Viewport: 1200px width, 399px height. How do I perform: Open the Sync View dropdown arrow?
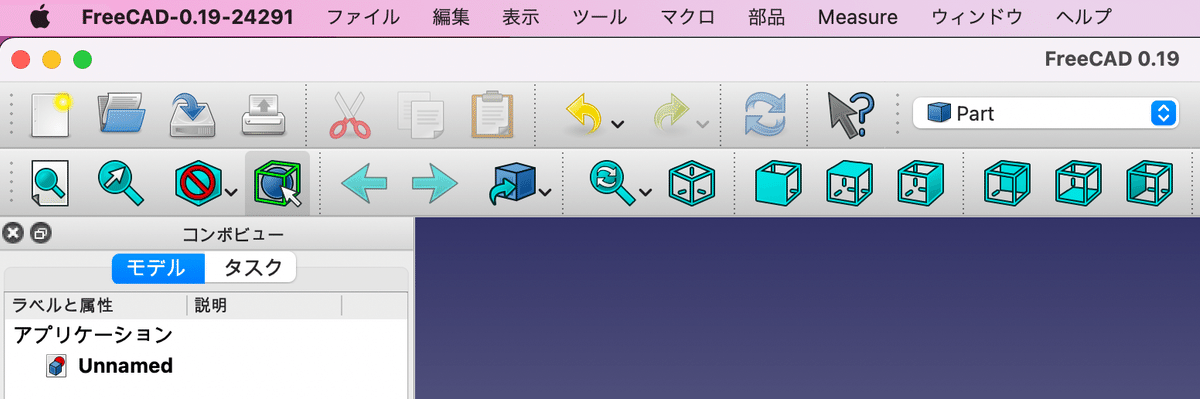[x=646, y=193]
